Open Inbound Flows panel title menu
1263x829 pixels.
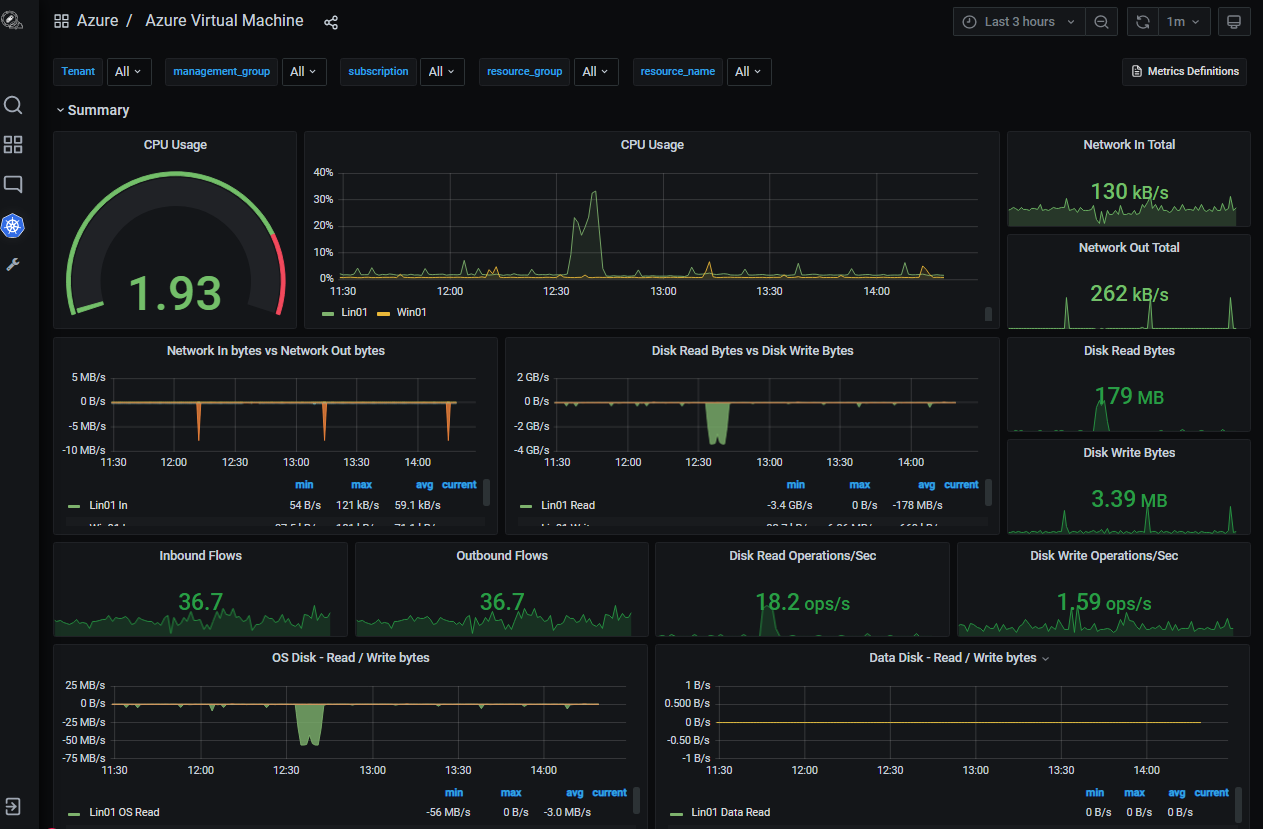[x=200, y=556]
